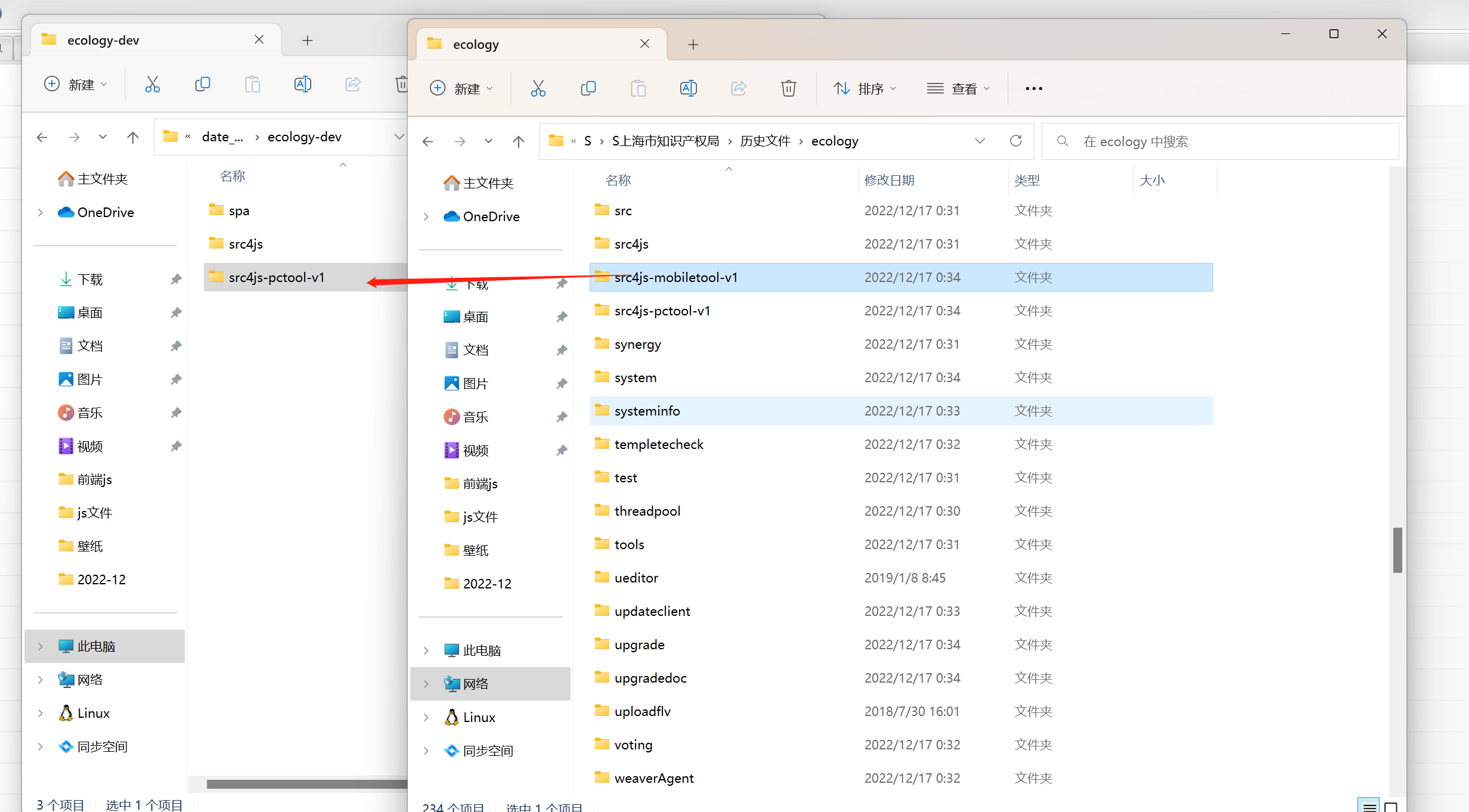Open 查看 view dropdown

tap(959, 88)
